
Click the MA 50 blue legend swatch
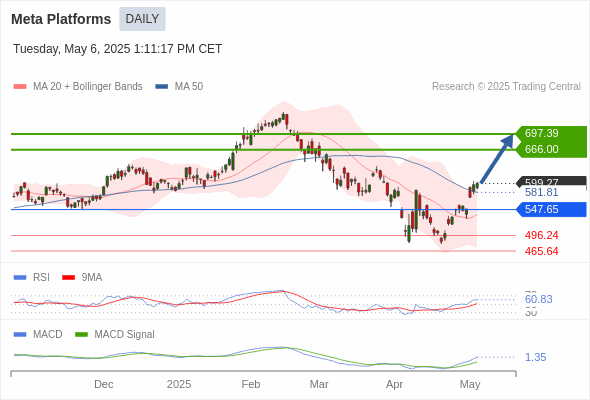point(161,87)
